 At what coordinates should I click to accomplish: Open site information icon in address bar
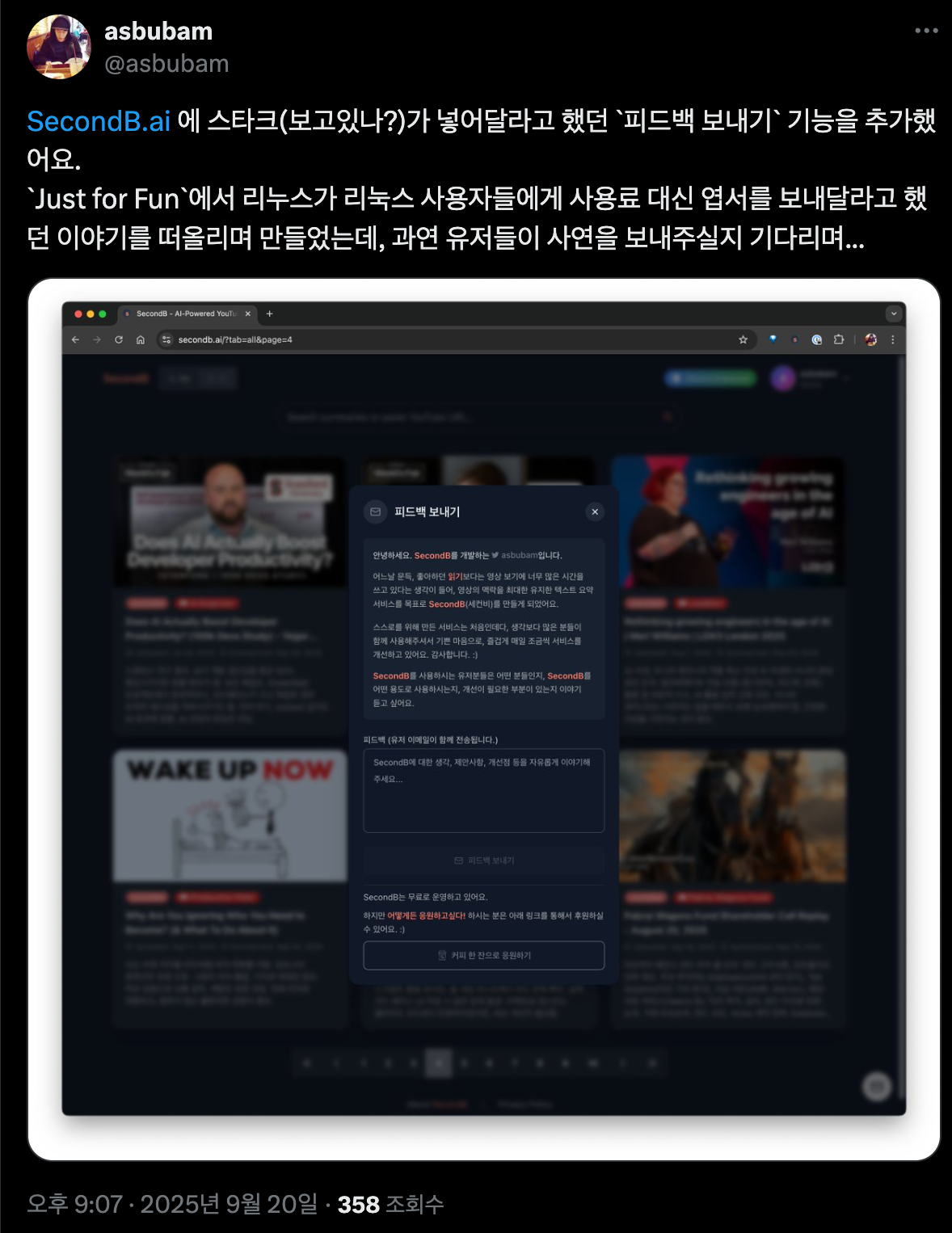pos(166,339)
